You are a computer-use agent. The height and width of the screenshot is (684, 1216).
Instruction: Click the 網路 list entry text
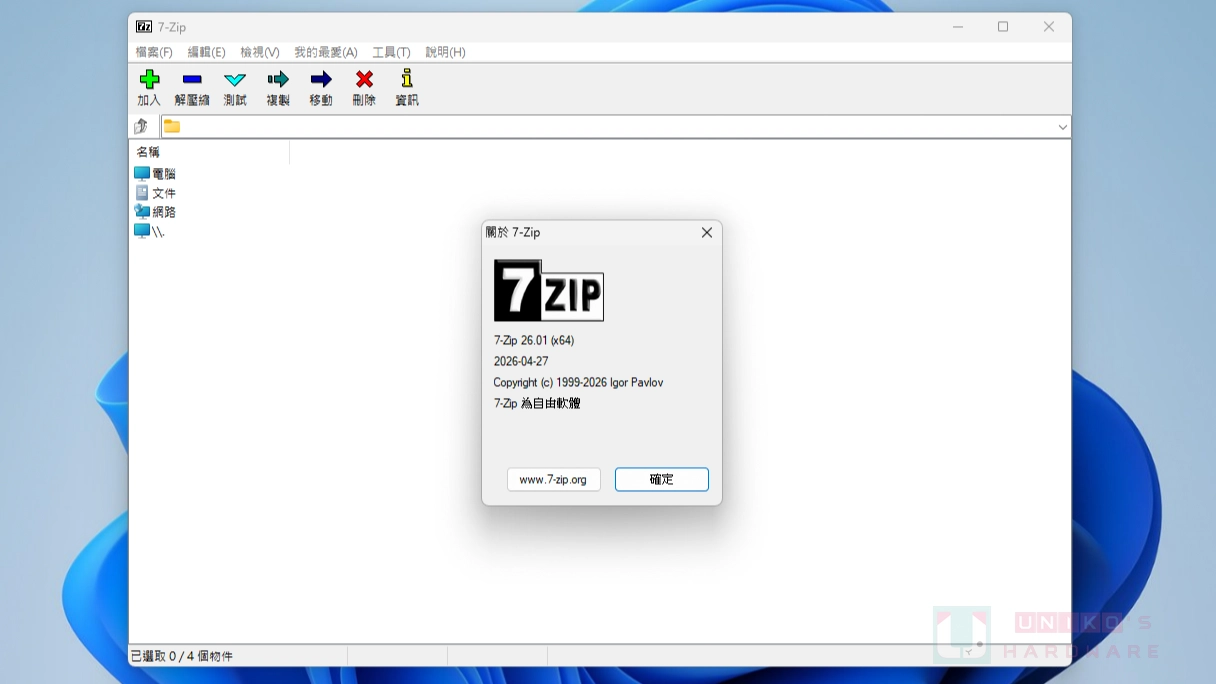164,212
